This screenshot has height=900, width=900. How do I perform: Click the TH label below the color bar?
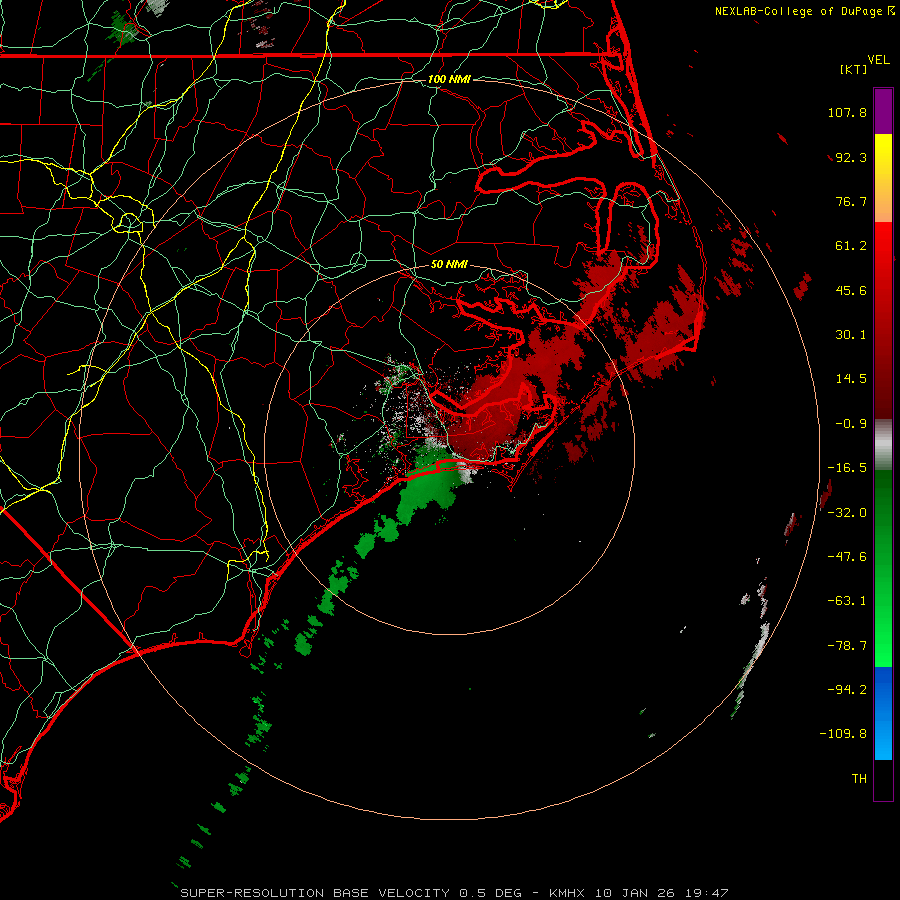click(x=859, y=779)
